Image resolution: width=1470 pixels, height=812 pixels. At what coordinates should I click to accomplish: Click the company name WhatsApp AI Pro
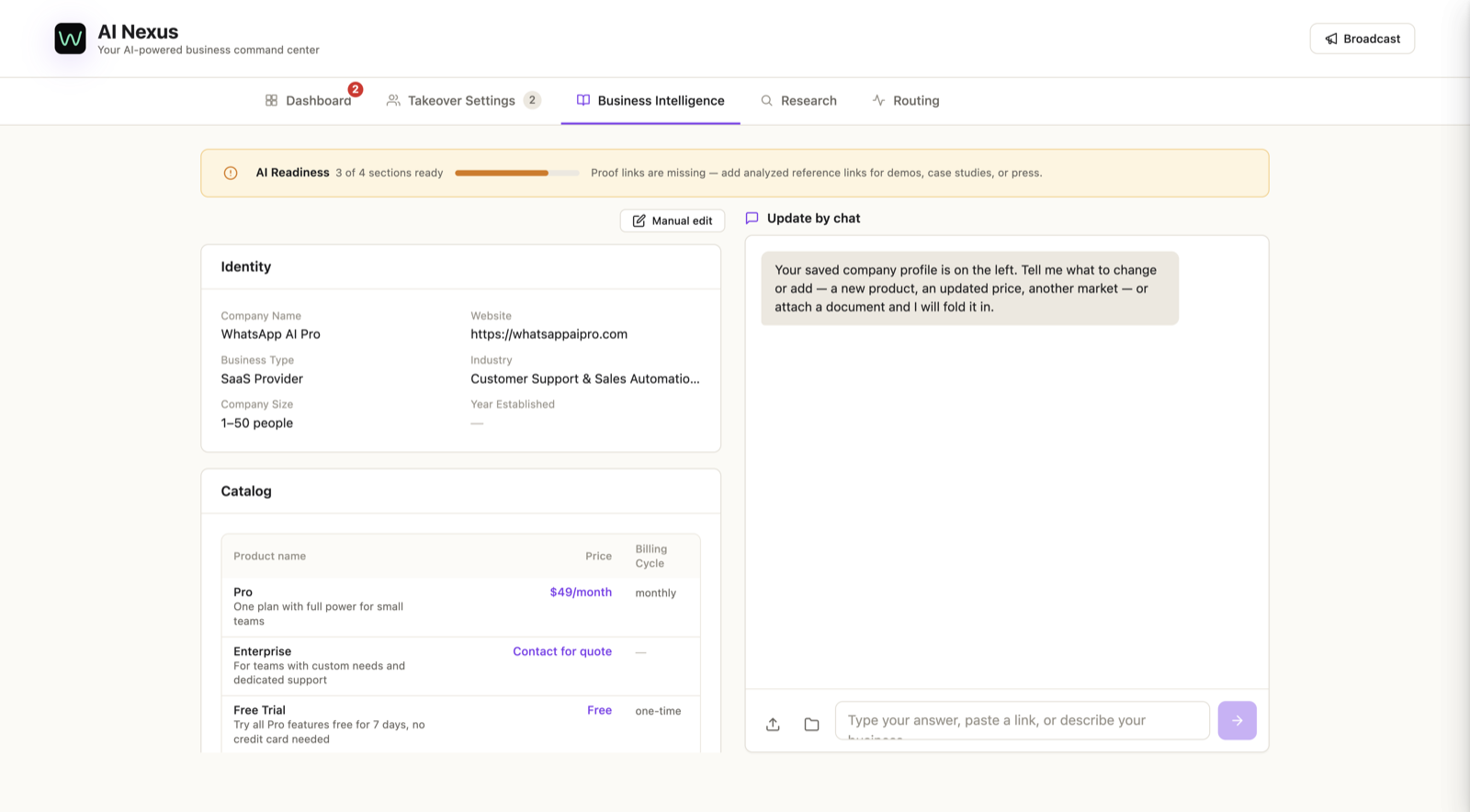[x=271, y=334]
